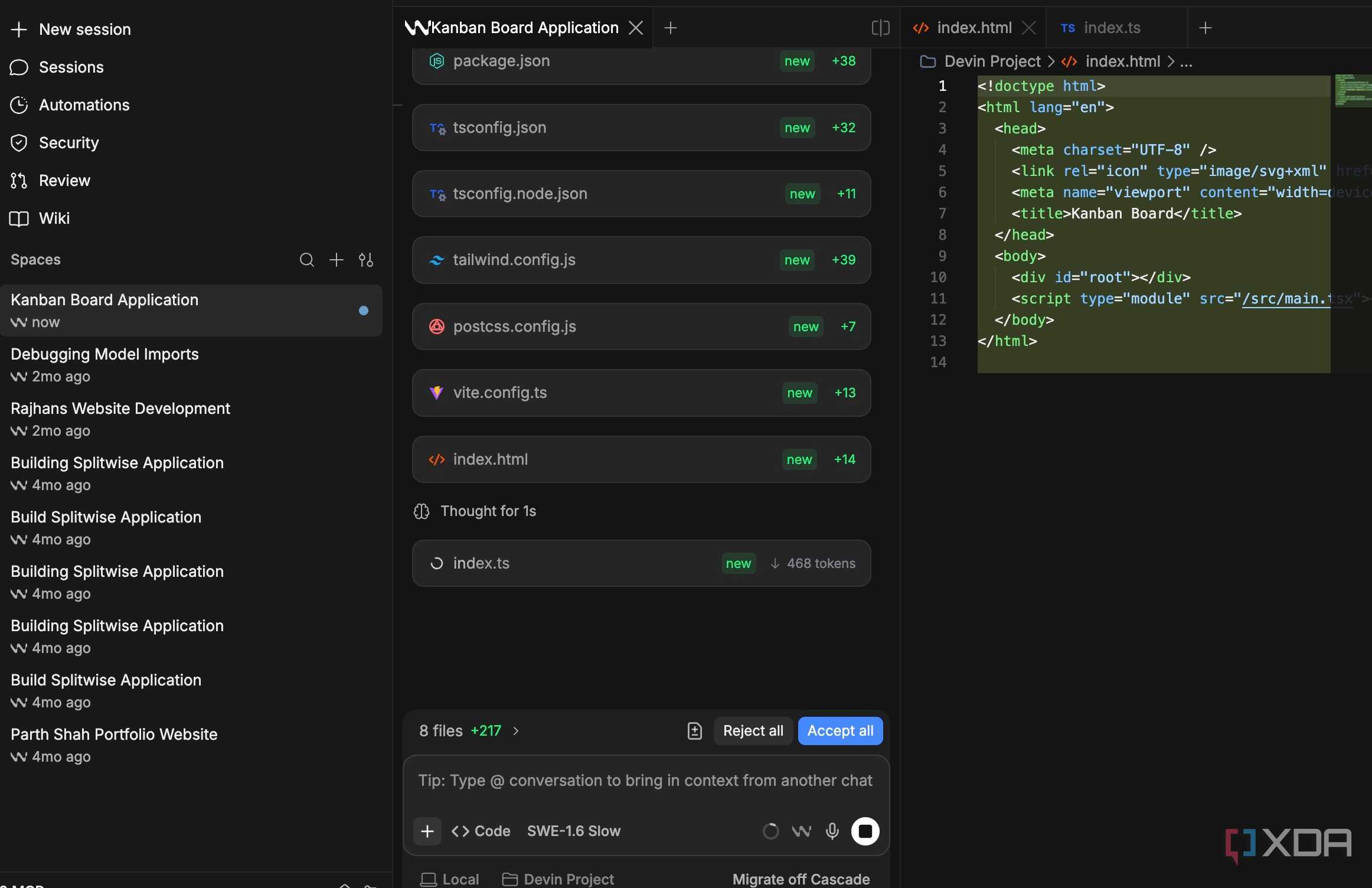This screenshot has height=888, width=1372.
Task: Search Spaces with the magnifier icon
Action: point(306,260)
